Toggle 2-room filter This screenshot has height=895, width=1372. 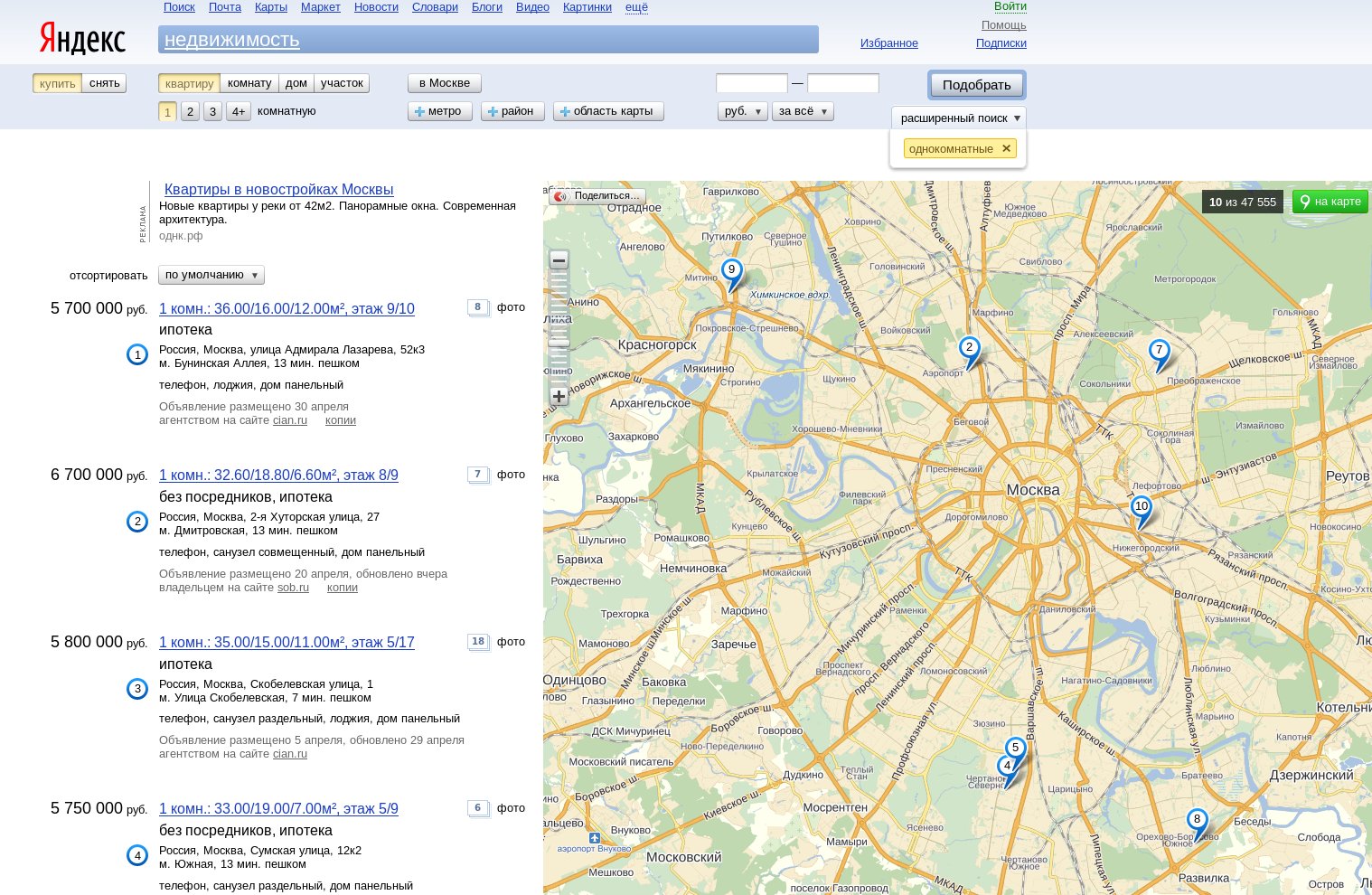190,111
